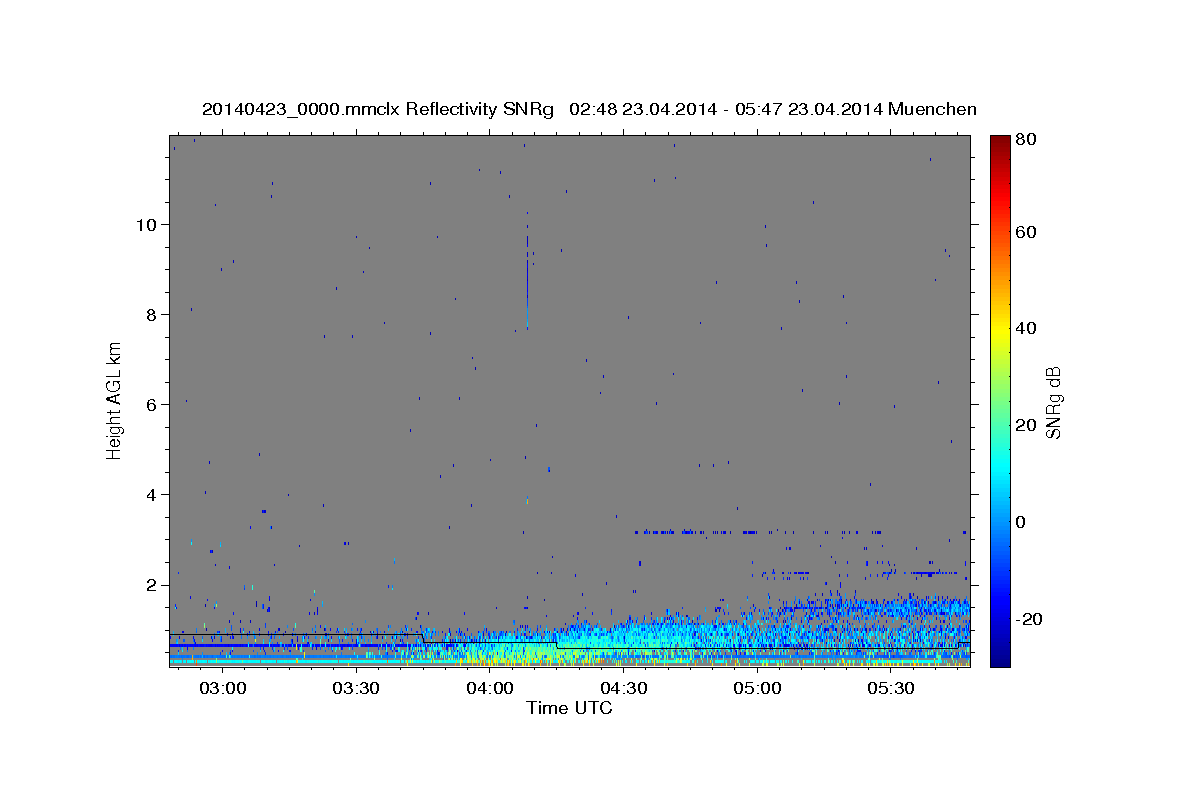Click the 03:00 time tick label
This screenshot has width=1200, height=800.
coord(222,688)
